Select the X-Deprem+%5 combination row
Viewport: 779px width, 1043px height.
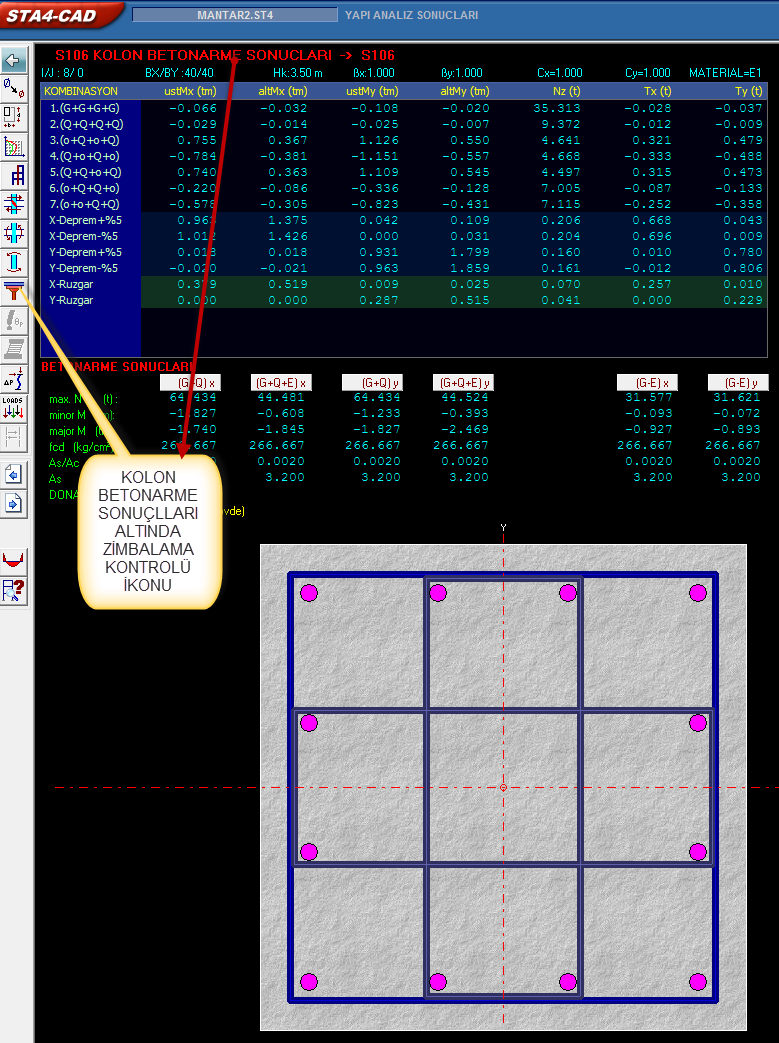pos(90,220)
